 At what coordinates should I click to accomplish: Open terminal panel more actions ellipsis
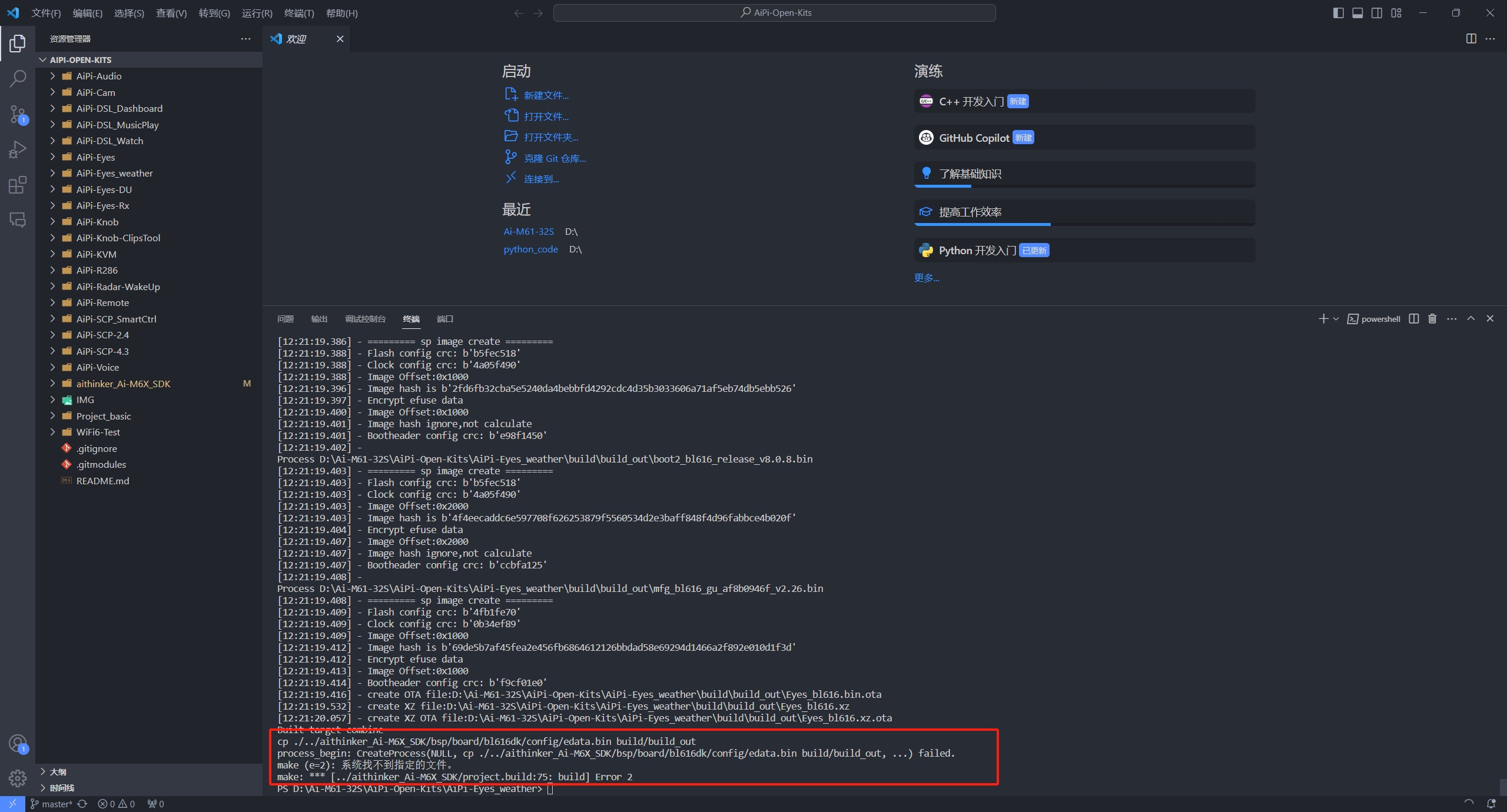click(1452, 318)
